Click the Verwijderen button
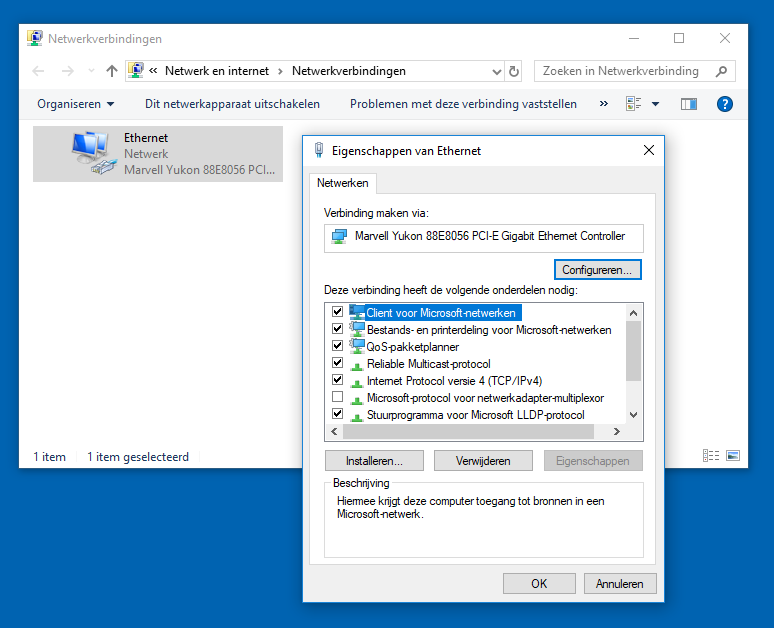The width and height of the screenshot is (774, 628). click(x=483, y=461)
